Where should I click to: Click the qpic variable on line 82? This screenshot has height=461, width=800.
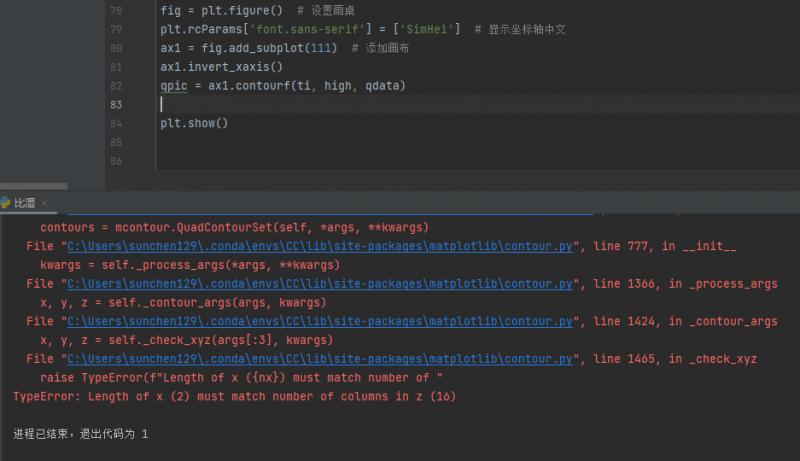[x=173, y=86]
